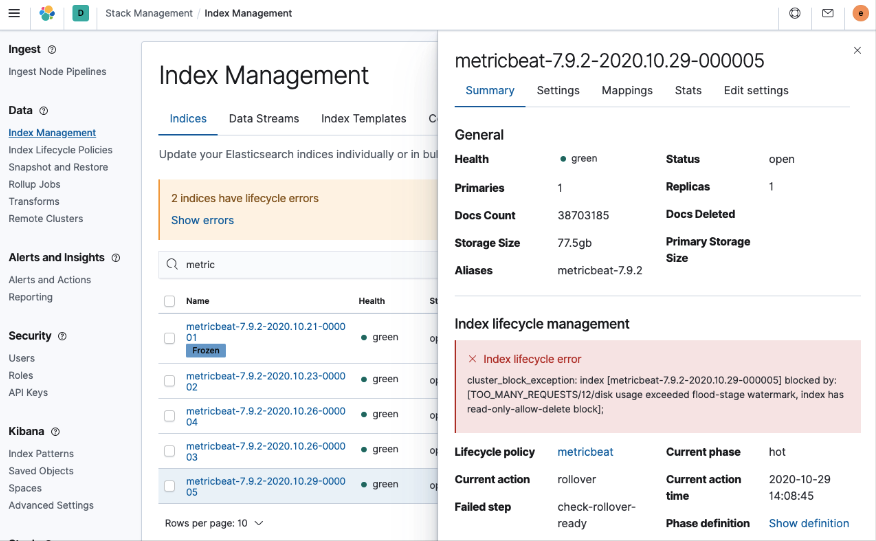
Task: Go to Index Management in sidebar
Action: tap(52, 132)
